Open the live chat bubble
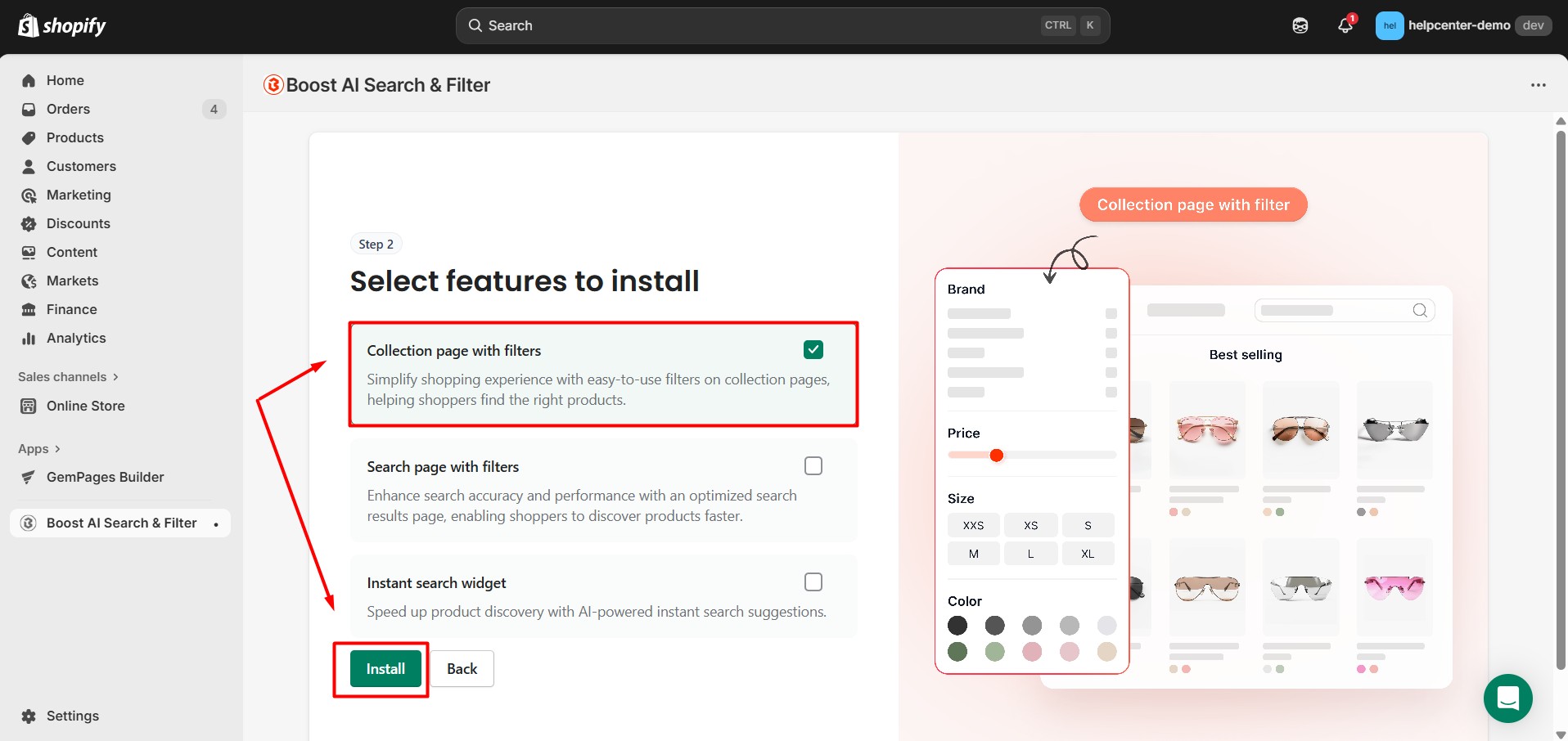 1508,698
